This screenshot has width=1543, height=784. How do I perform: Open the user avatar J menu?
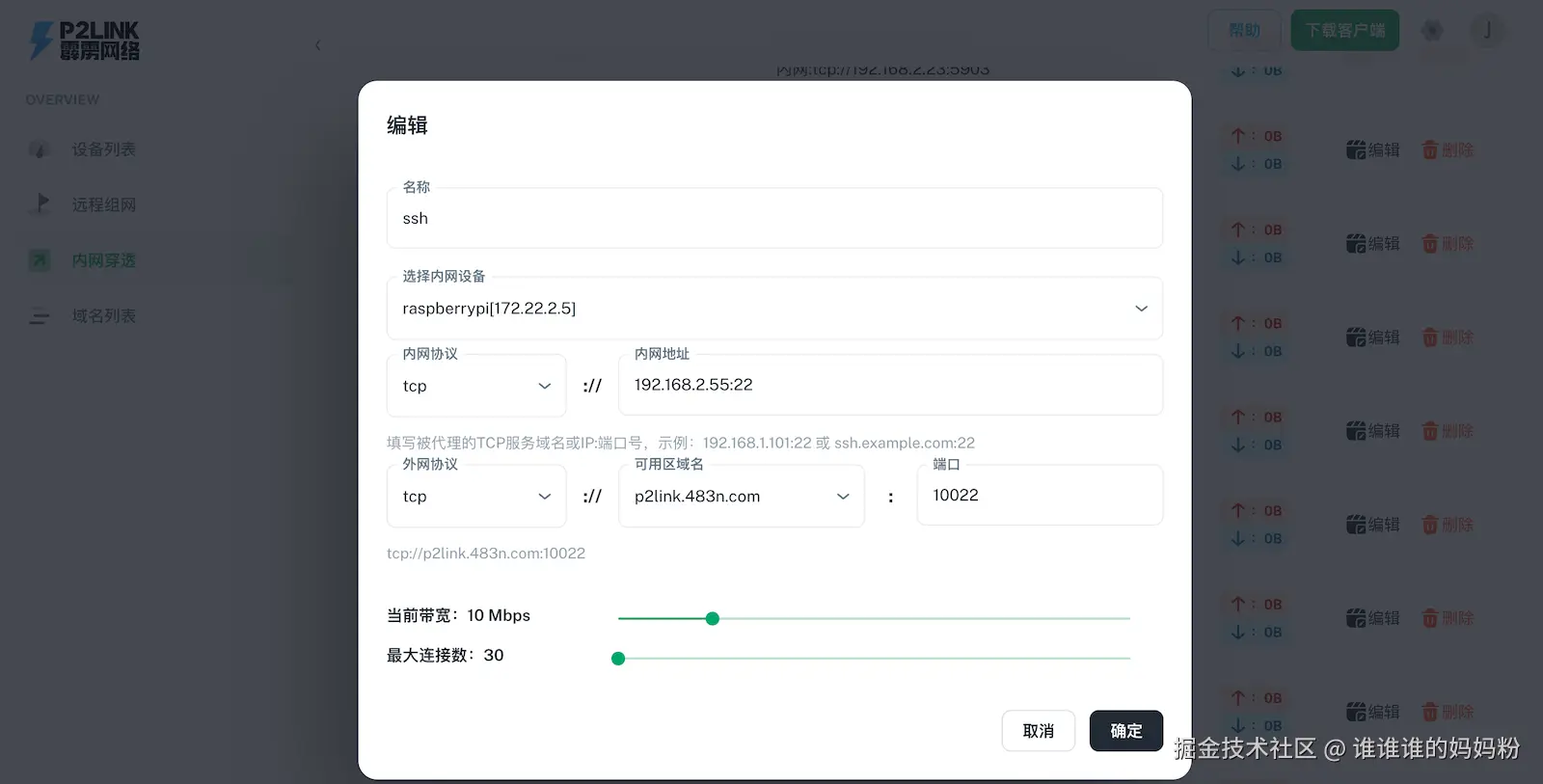1487,30
